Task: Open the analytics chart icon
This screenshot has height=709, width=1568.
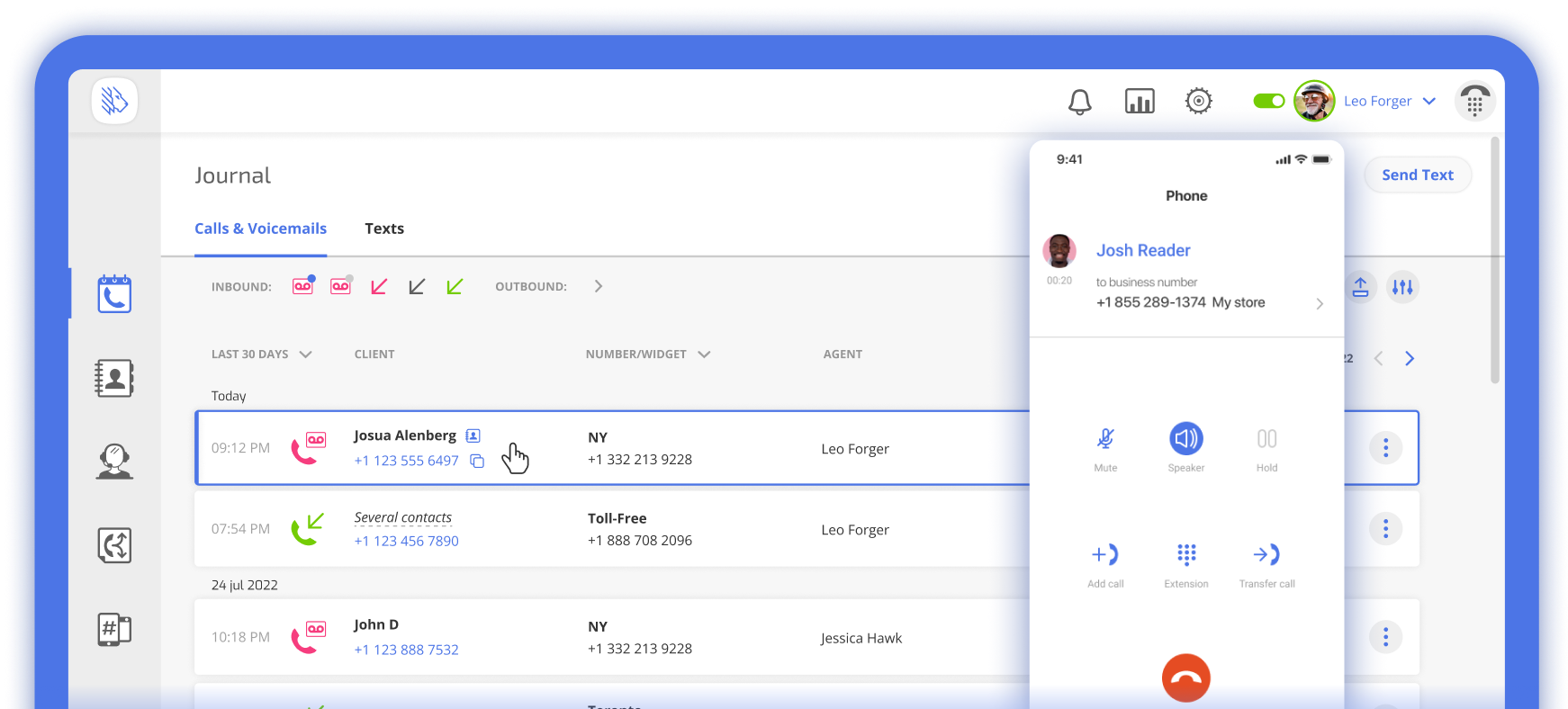Action: click(x=1140, y=101)
